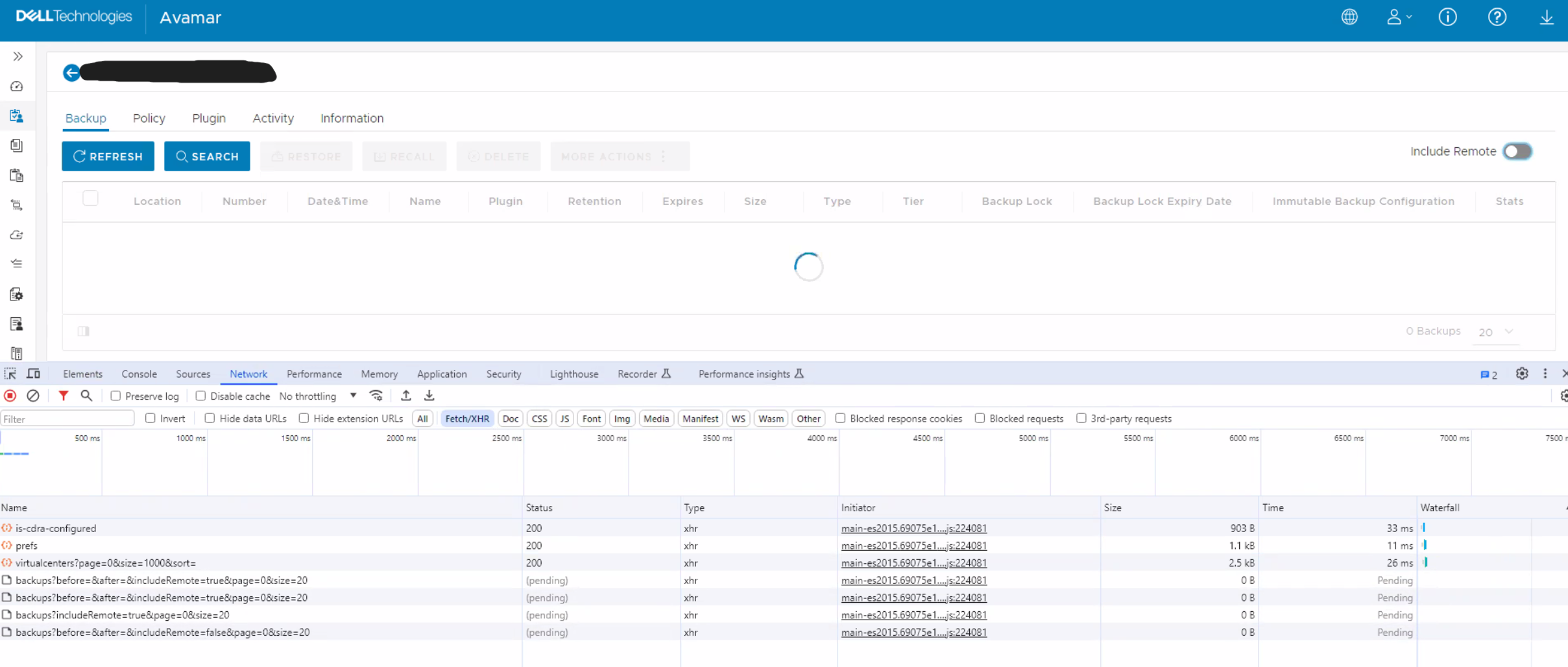
Task: Click the SEARCH button
Action: click(x=207, y=156)
